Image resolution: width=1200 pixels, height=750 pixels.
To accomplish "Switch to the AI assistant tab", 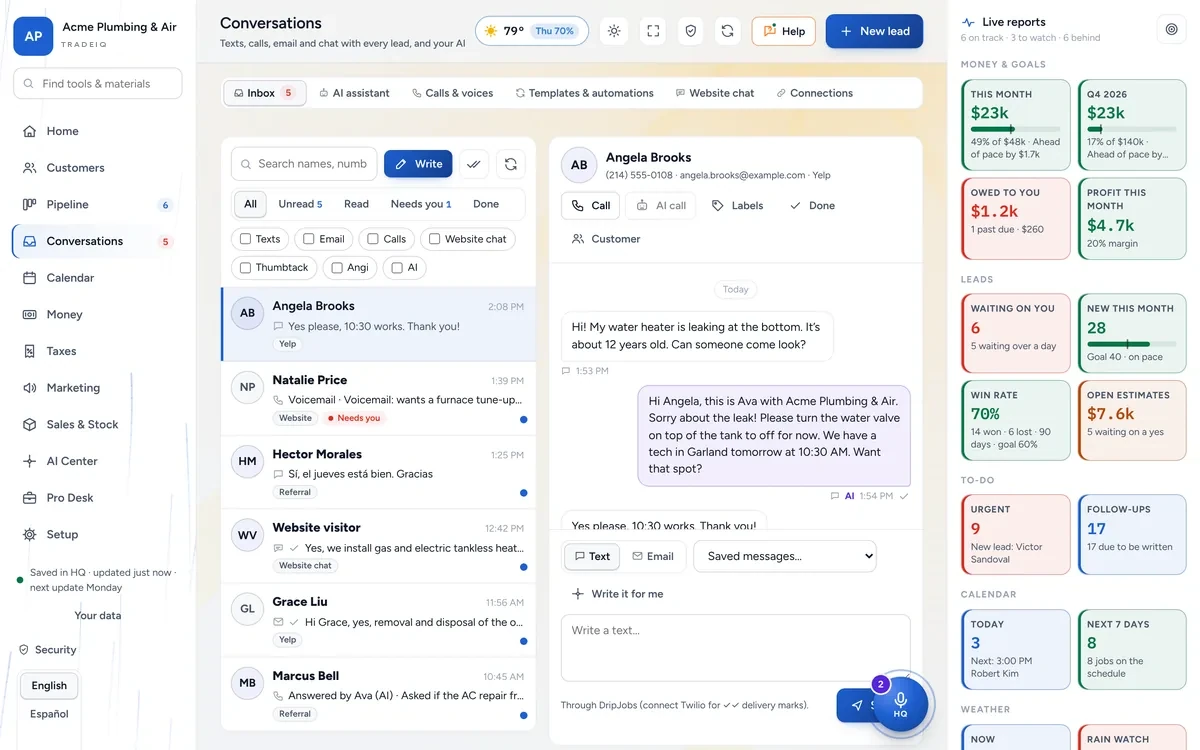I will pos(355,93).
